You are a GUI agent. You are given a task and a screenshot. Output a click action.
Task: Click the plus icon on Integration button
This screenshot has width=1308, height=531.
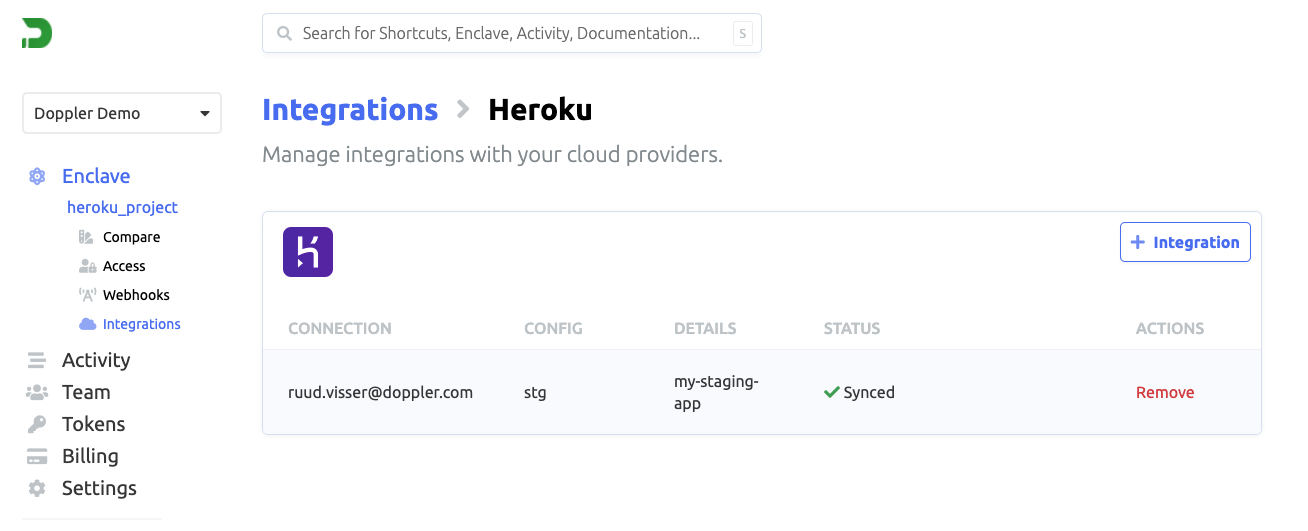click(1137, 242)
